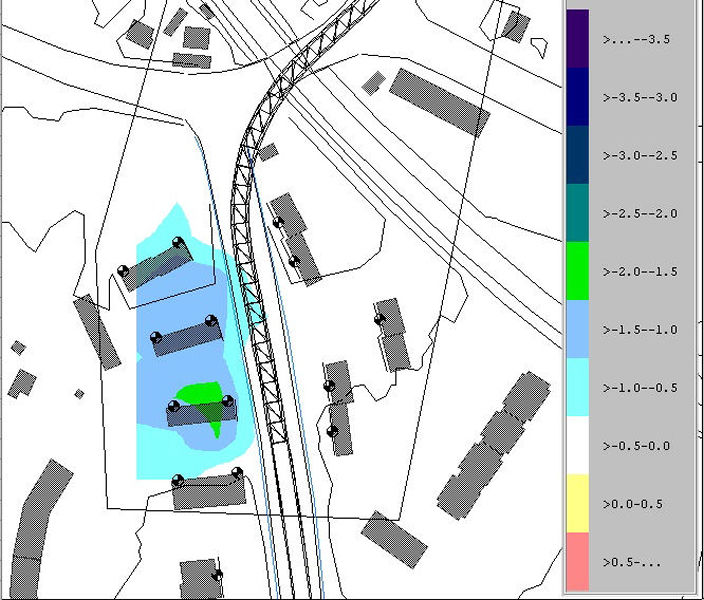Click the receiver marker on the bottommost building
Viewport: 704px width, 600px height.
coord(216,574)
